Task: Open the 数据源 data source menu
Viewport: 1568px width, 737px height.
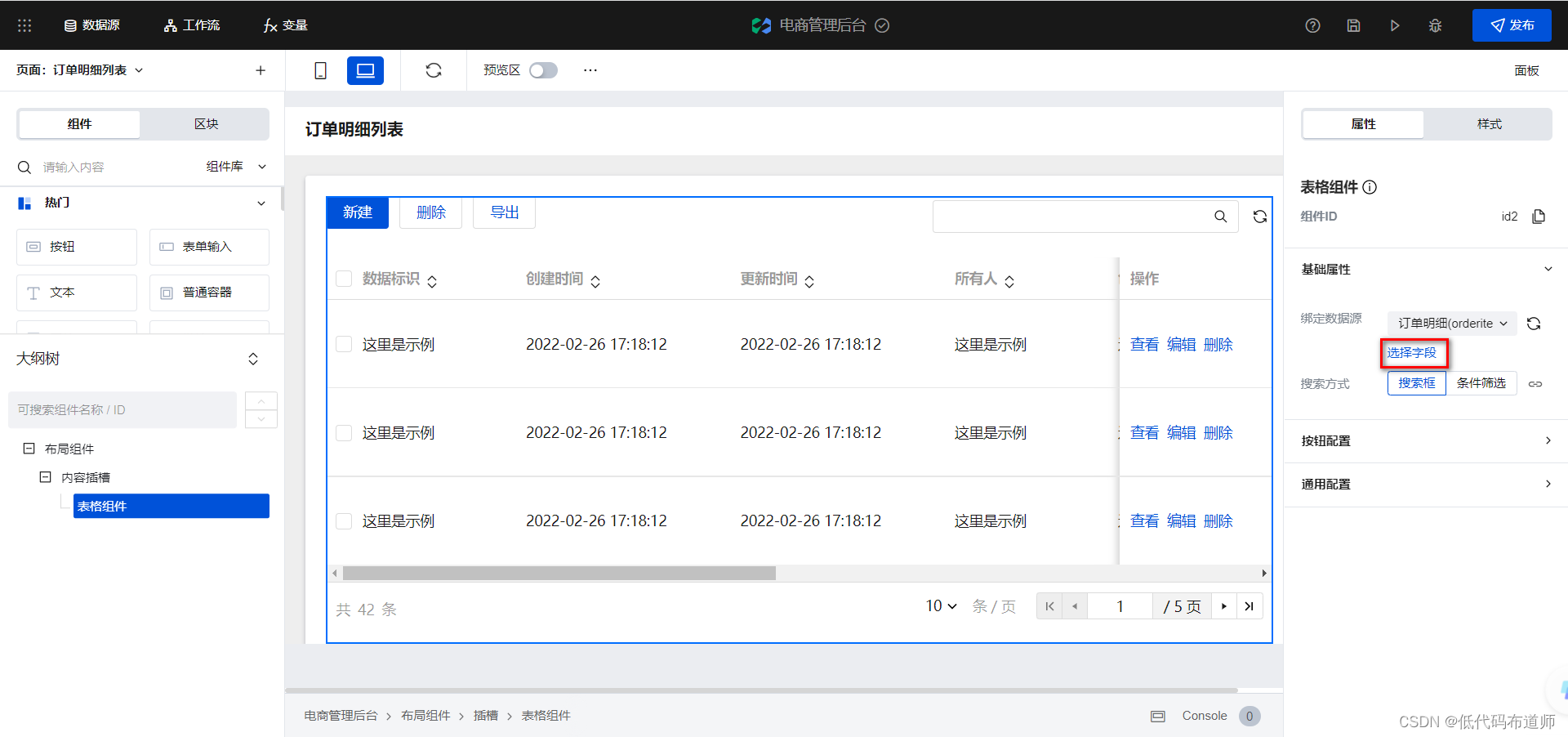Action: click(x=91, y=25)
